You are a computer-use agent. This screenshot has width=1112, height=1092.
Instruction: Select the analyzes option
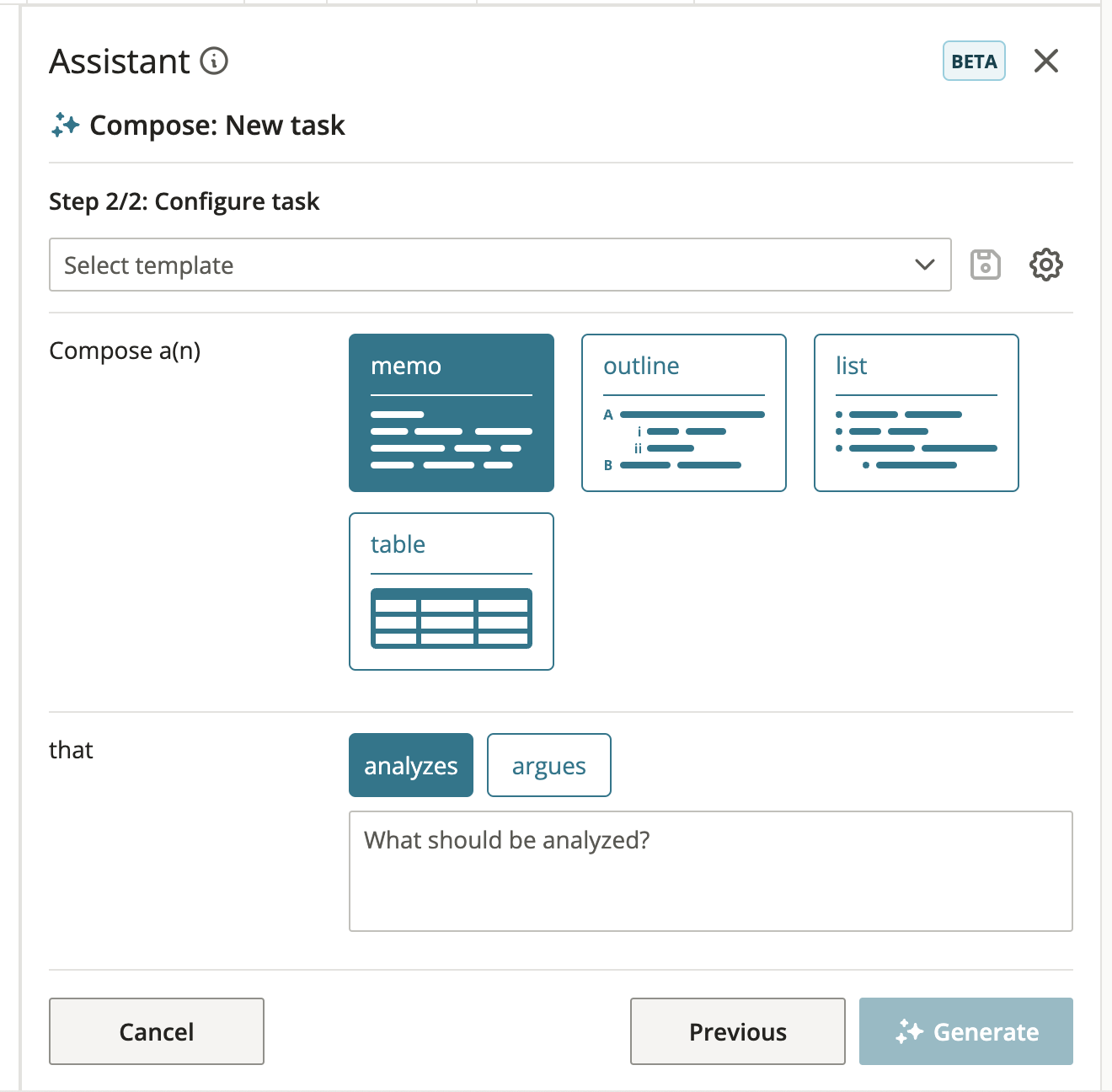(411, 765)
